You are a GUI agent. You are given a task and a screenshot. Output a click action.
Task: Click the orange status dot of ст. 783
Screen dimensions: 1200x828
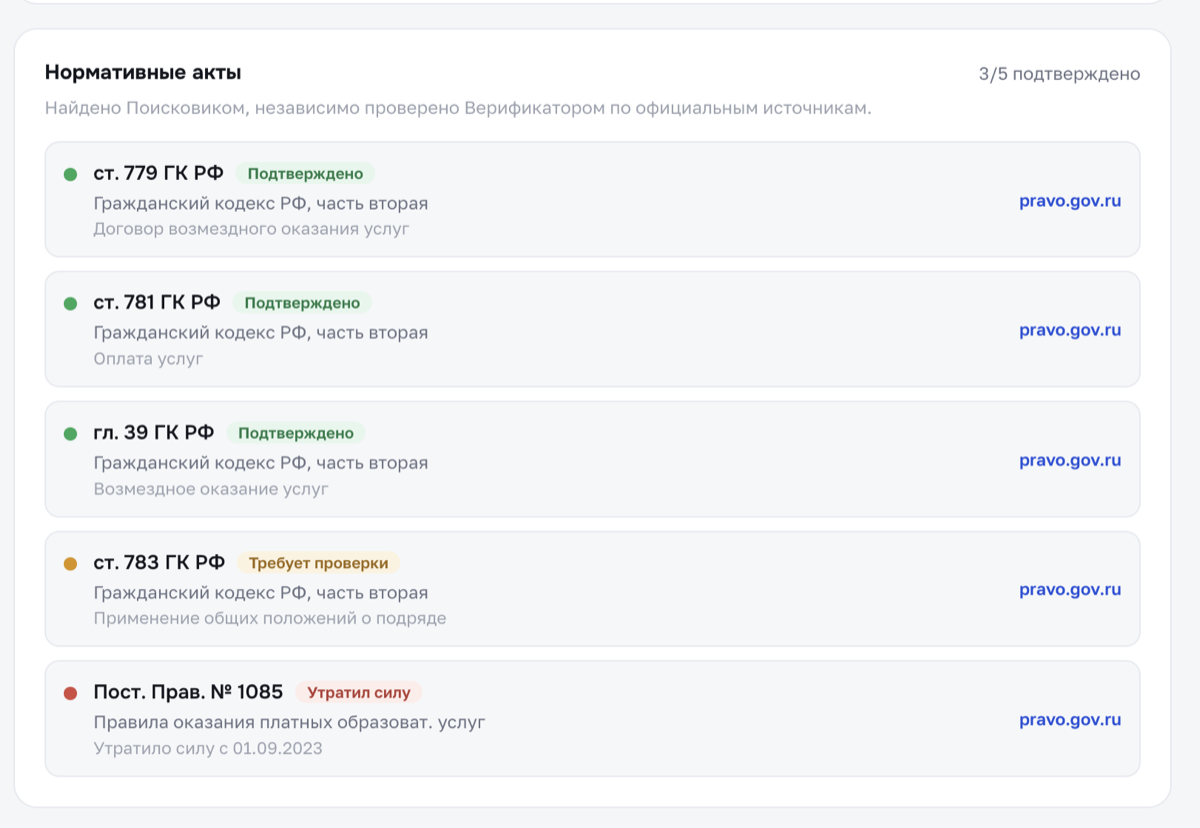coord(70,564)
